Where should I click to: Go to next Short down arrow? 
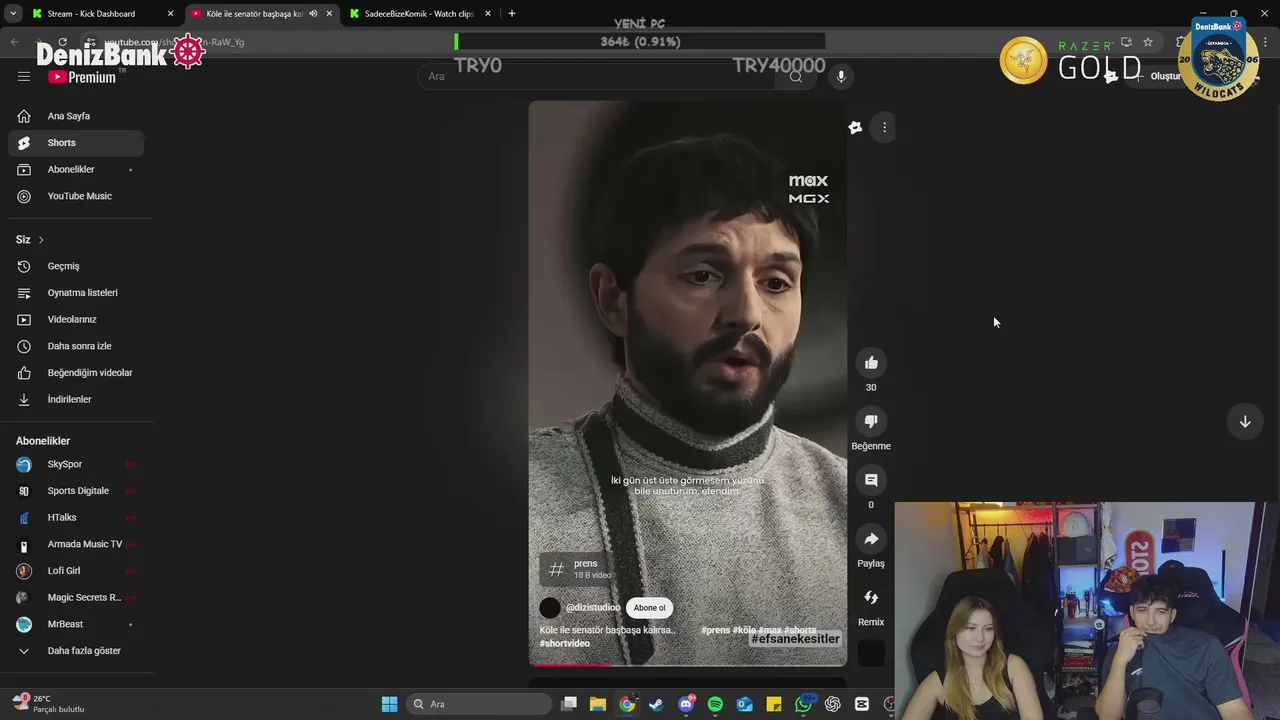click(x=1245, y=422)
